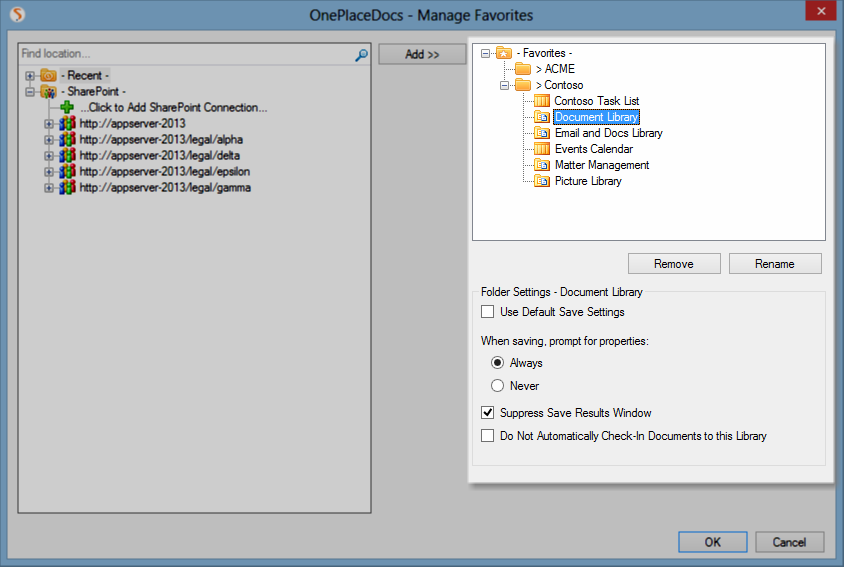844x567 pixels.
Task: Click the Events Calendar list icon
Action: coord(542,149)
